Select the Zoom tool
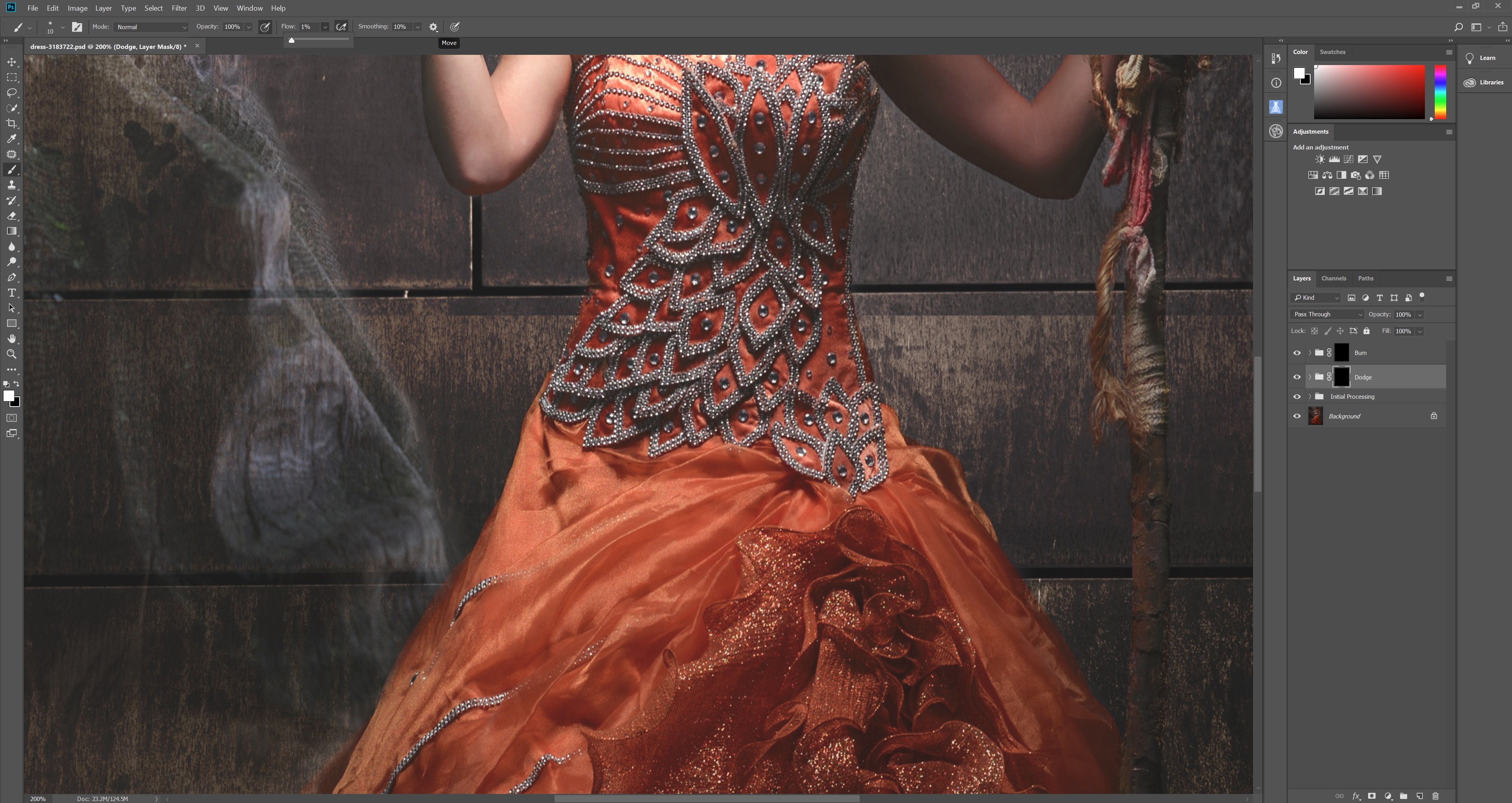 (x=12, y=354)
